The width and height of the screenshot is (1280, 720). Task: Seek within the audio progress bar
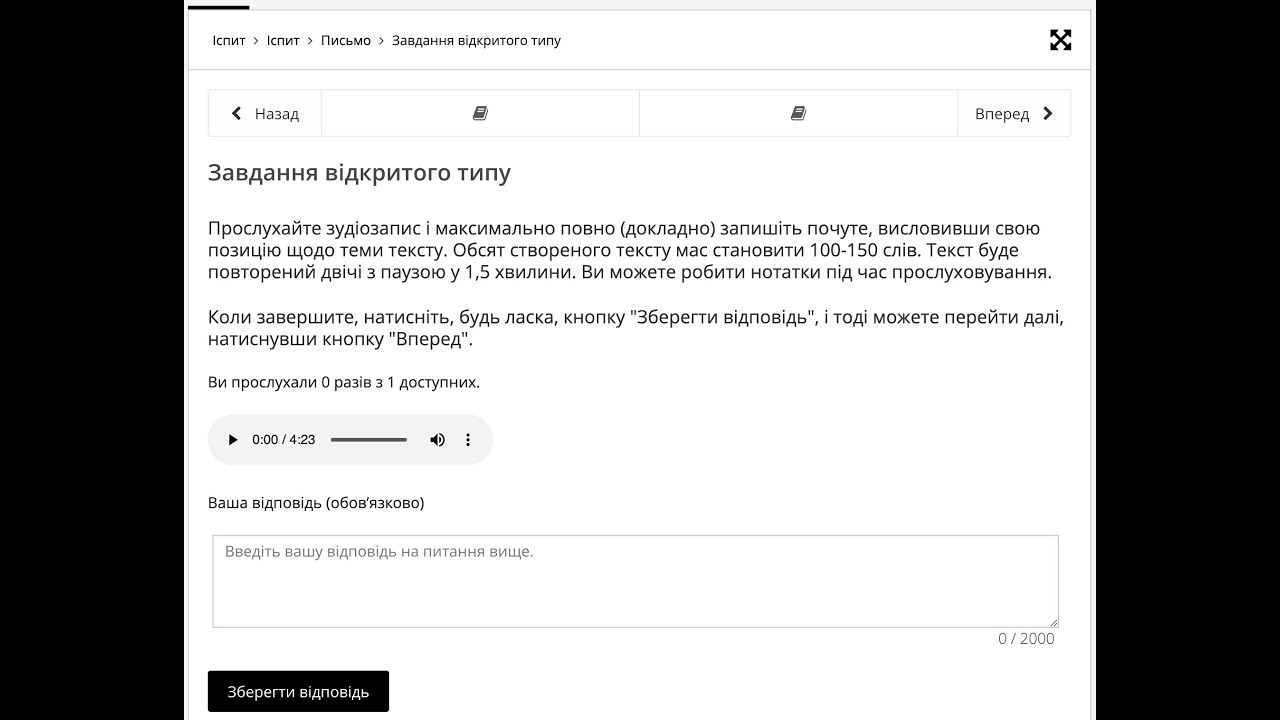[368, 440]
